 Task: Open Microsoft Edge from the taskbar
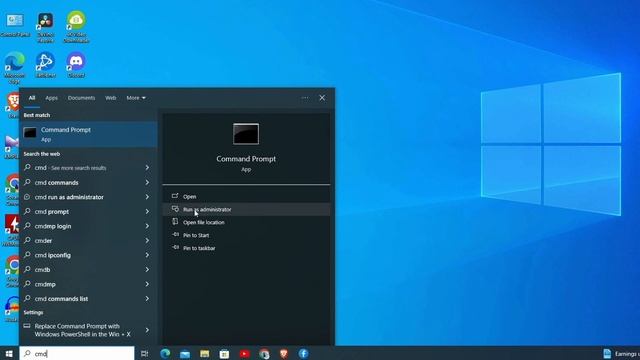tap(165, 353)
